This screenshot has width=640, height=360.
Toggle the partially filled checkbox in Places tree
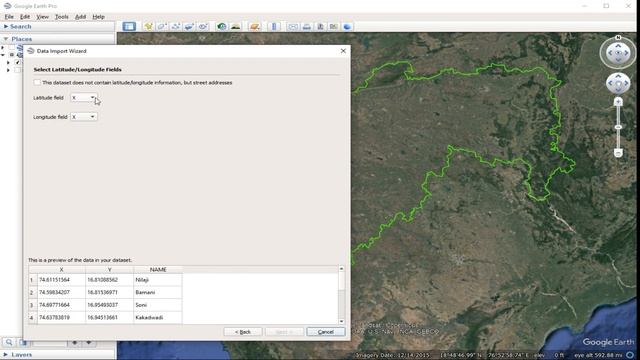coord(12,55)
